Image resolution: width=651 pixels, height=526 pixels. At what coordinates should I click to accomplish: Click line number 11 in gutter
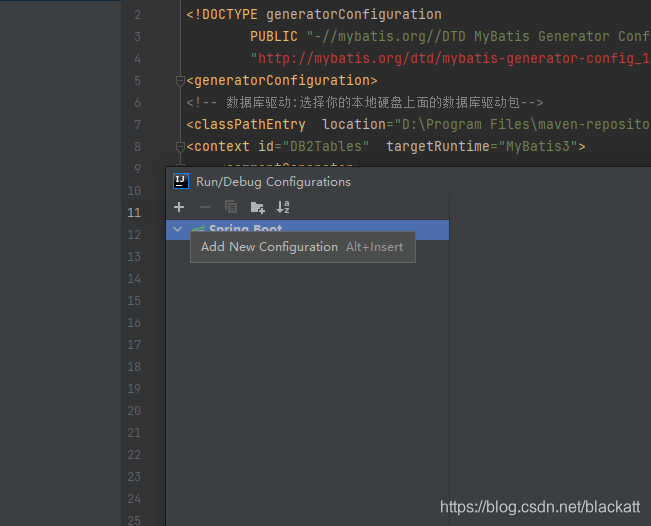tap(134, 213)
